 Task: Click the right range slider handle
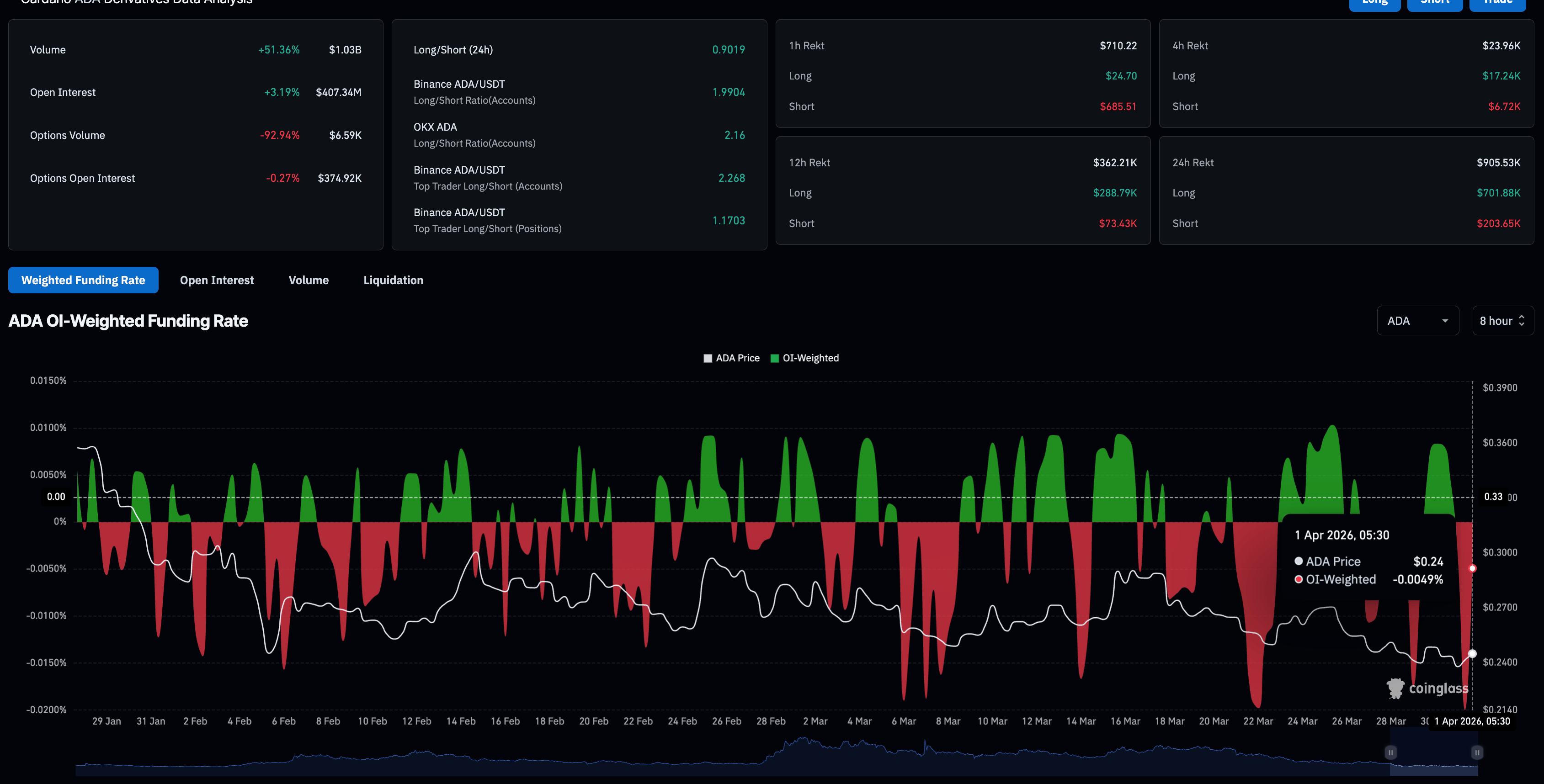tap(1477, 752)
